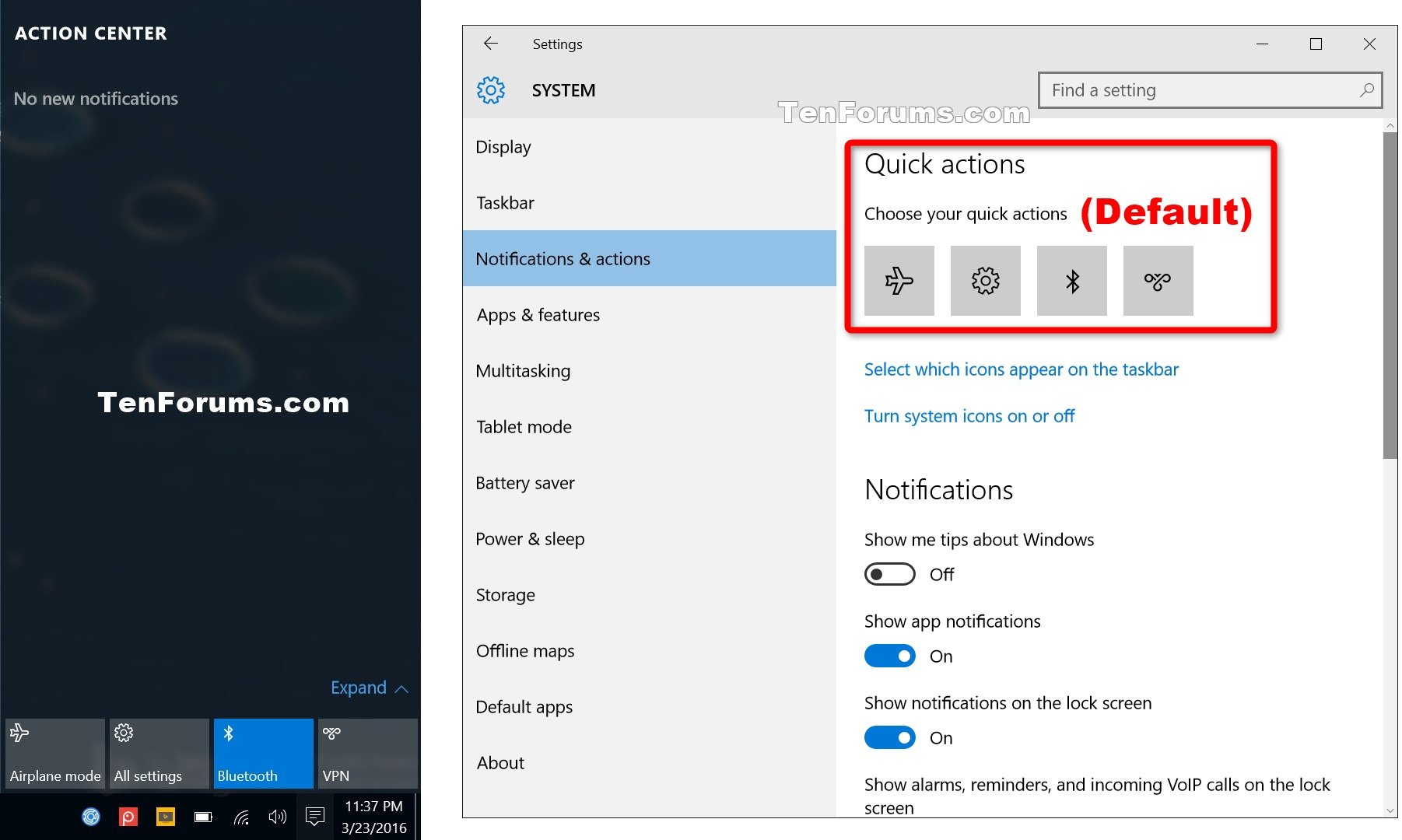Select the All settings gear quick action slot
The image size is (1402, 840).
985,281
